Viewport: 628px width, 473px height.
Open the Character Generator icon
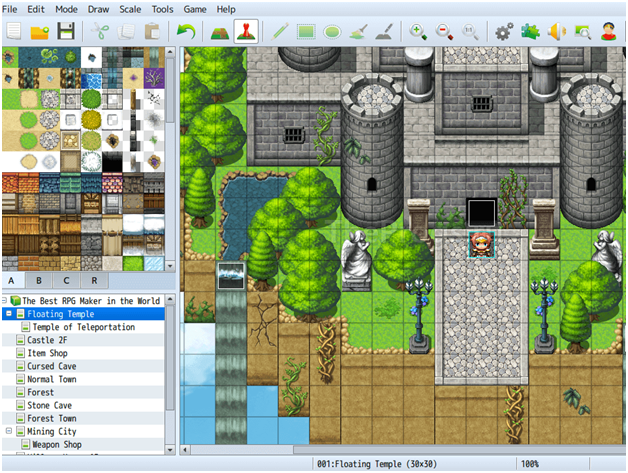coord(609,31)
